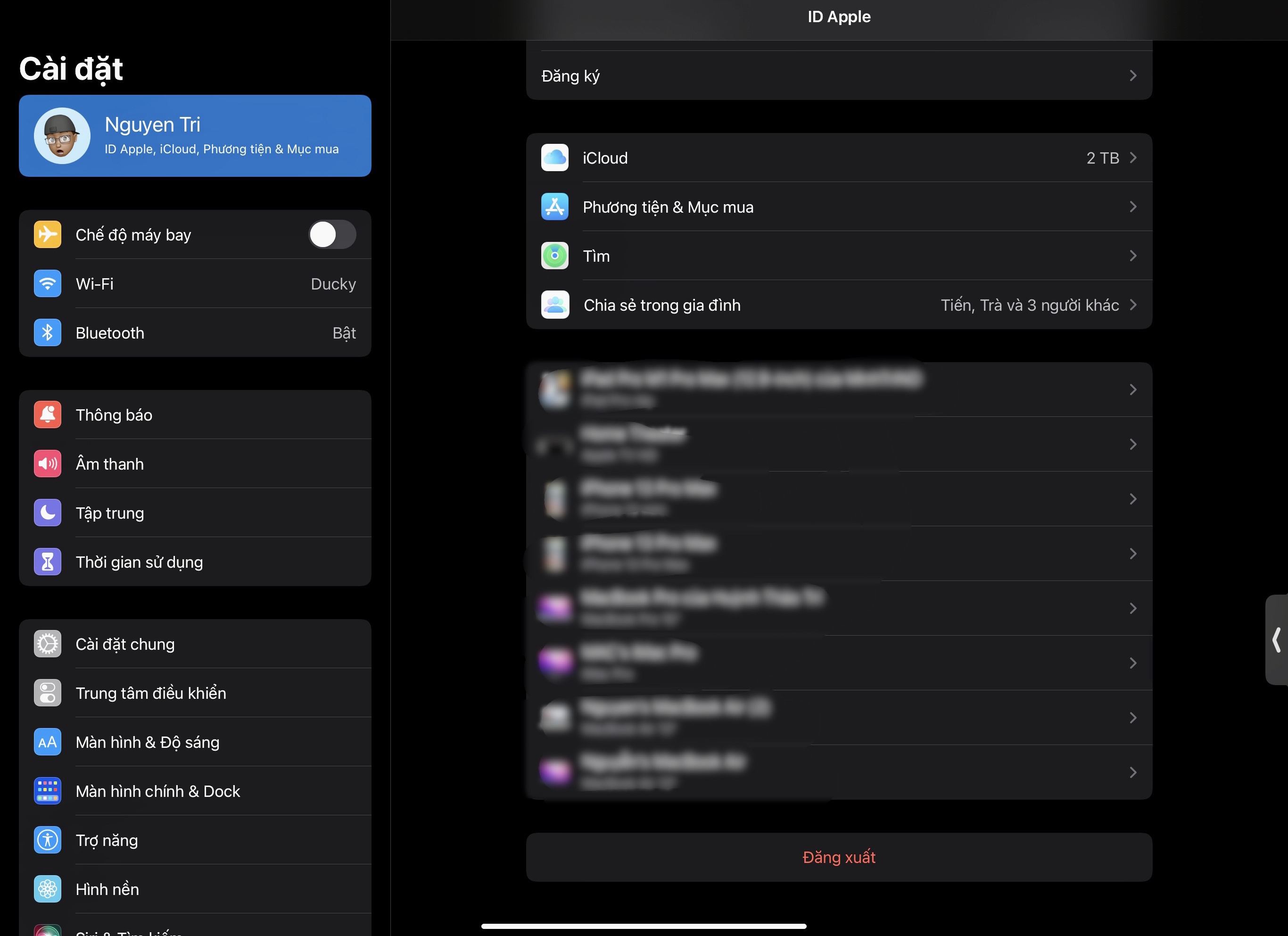Tap the Trợ năng accessibility icon
Screen dimensions: 1288x936
click(48, 840)
